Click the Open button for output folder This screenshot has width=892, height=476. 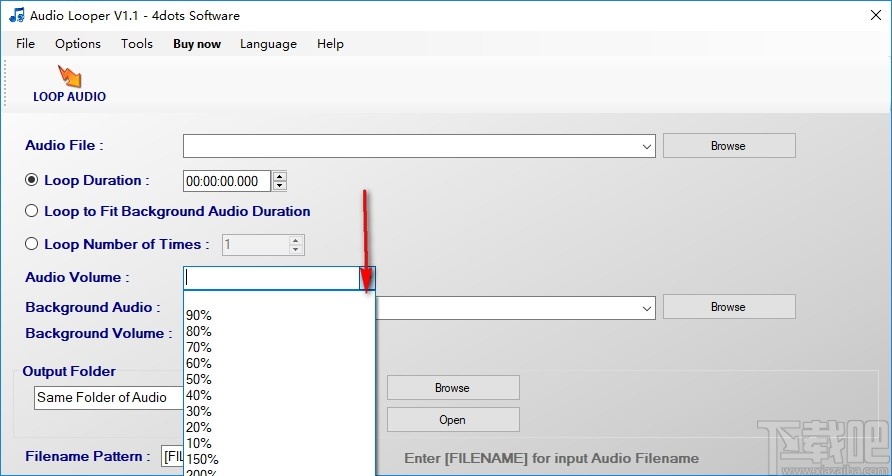pos(453,420)
